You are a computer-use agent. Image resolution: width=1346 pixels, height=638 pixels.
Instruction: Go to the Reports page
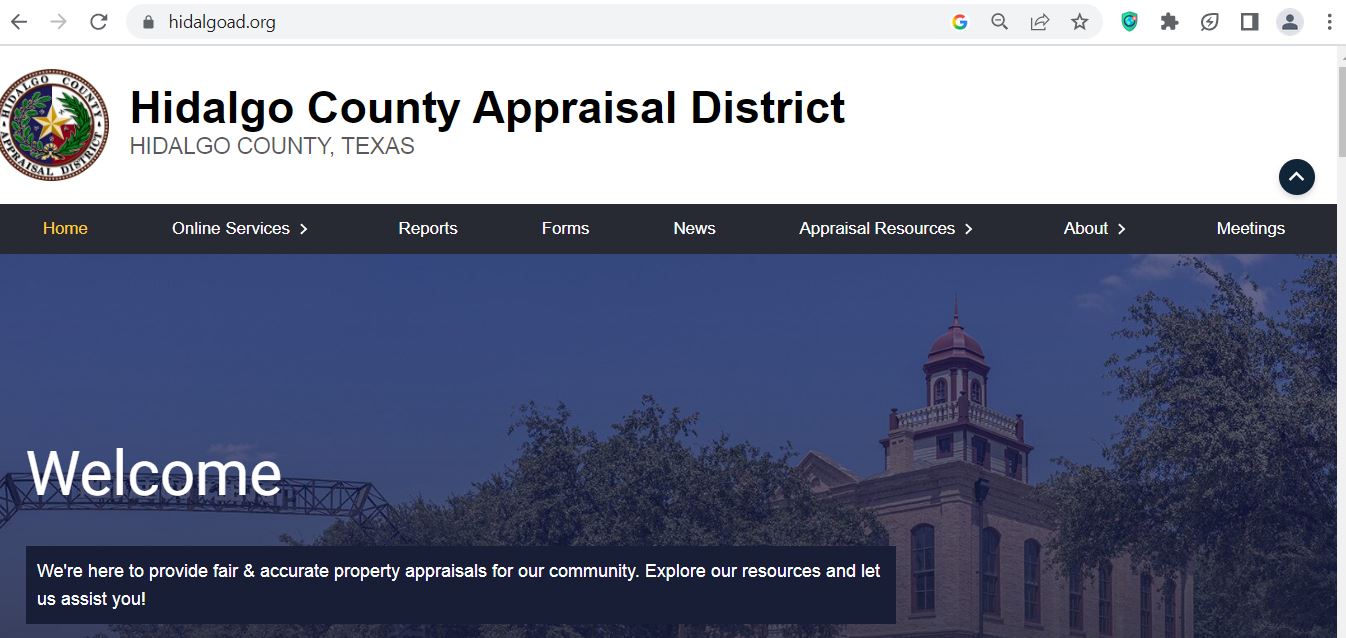(x=428, y=228)
